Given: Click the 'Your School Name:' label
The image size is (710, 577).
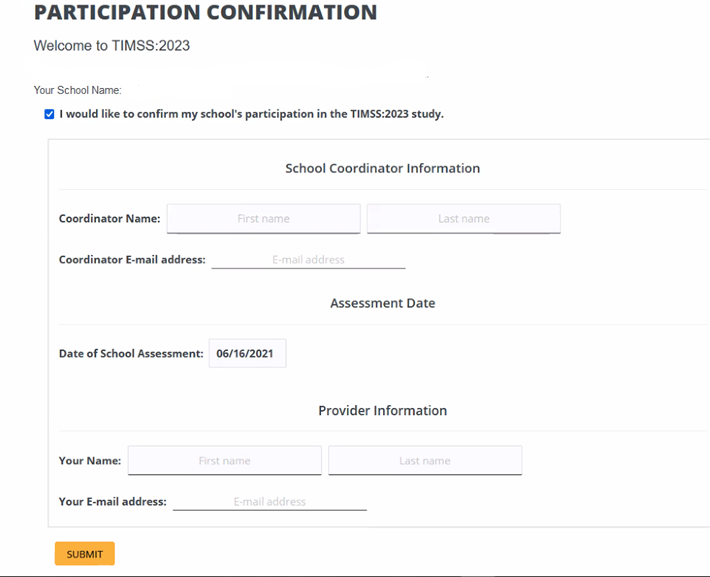Looking at the screenshot, I should click(x=77, y=90).
